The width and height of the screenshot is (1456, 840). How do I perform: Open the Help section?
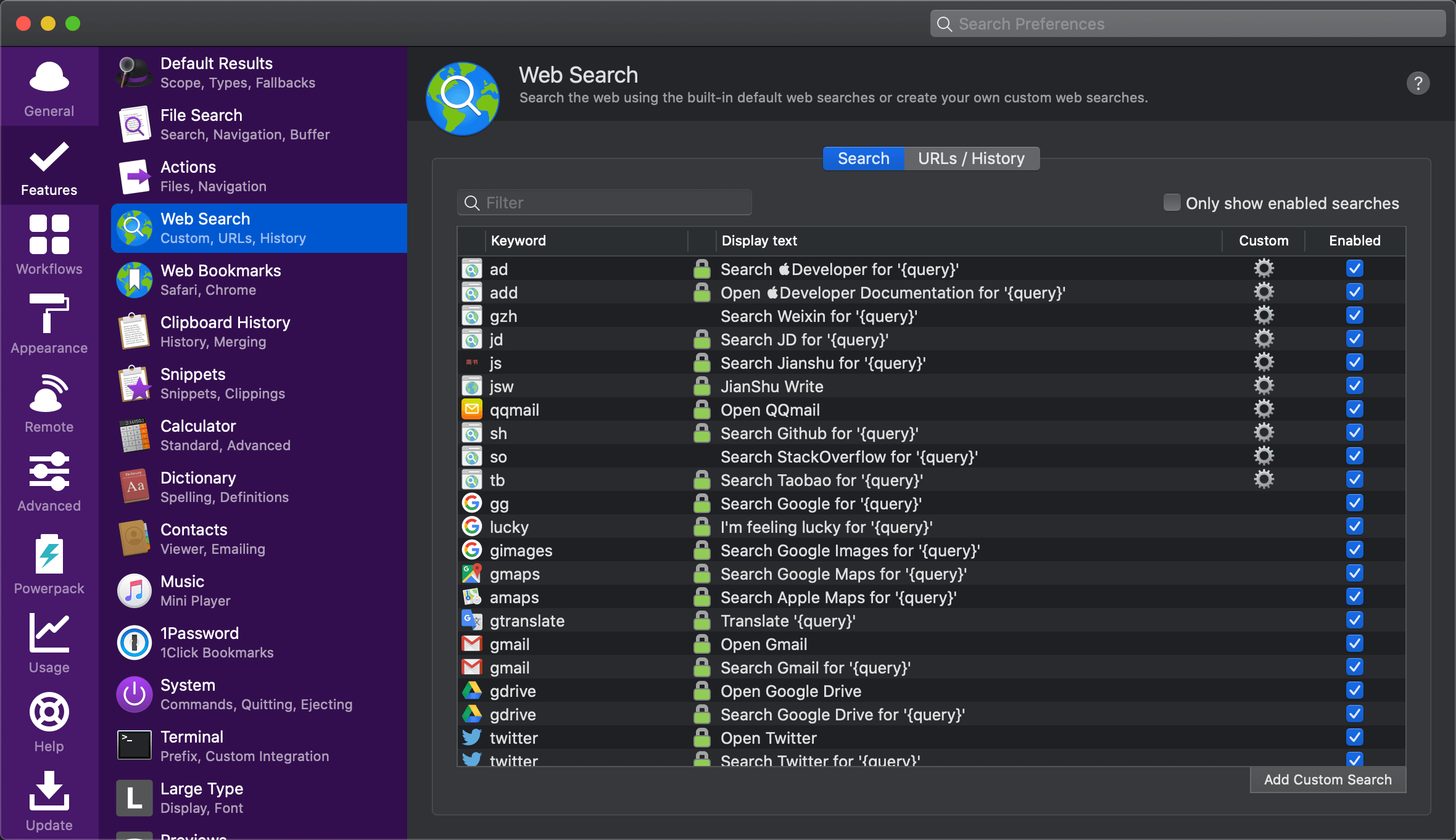[49, 722]
